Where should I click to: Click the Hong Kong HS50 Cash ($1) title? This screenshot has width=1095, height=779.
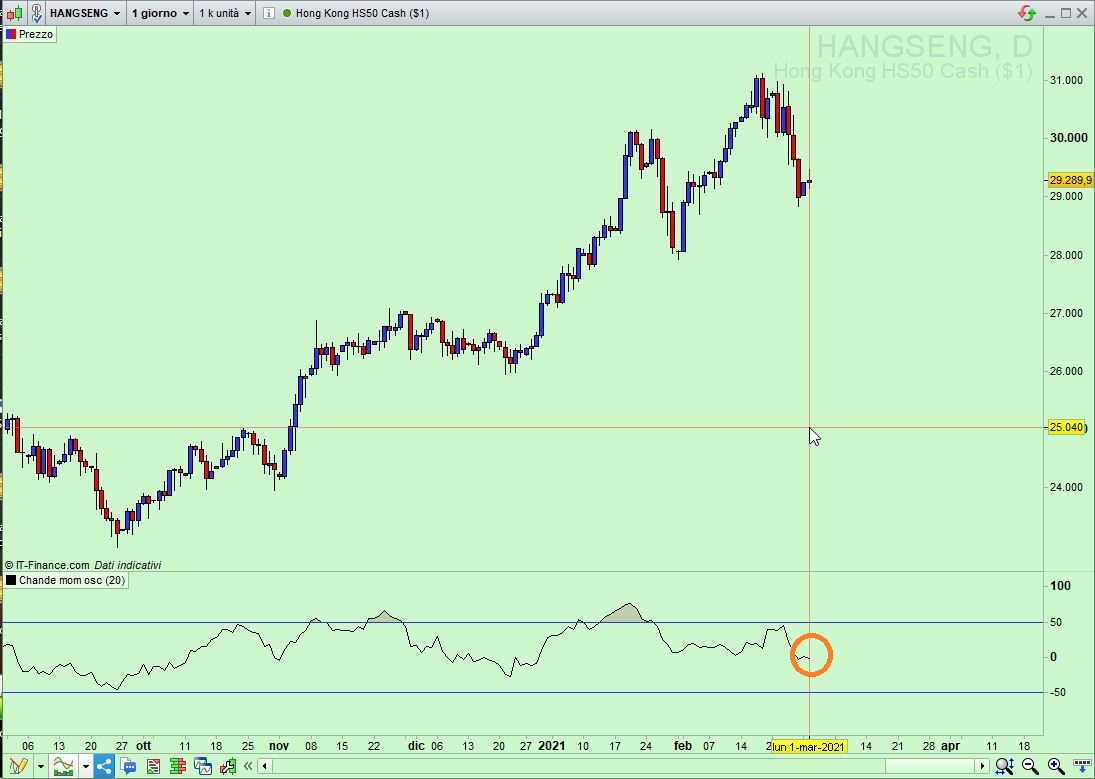362,13
